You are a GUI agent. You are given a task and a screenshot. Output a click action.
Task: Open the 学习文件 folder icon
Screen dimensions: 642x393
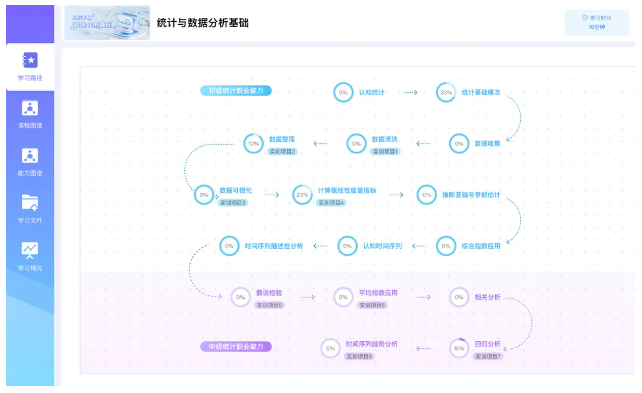pyautogui.click(x=30, y=203)
